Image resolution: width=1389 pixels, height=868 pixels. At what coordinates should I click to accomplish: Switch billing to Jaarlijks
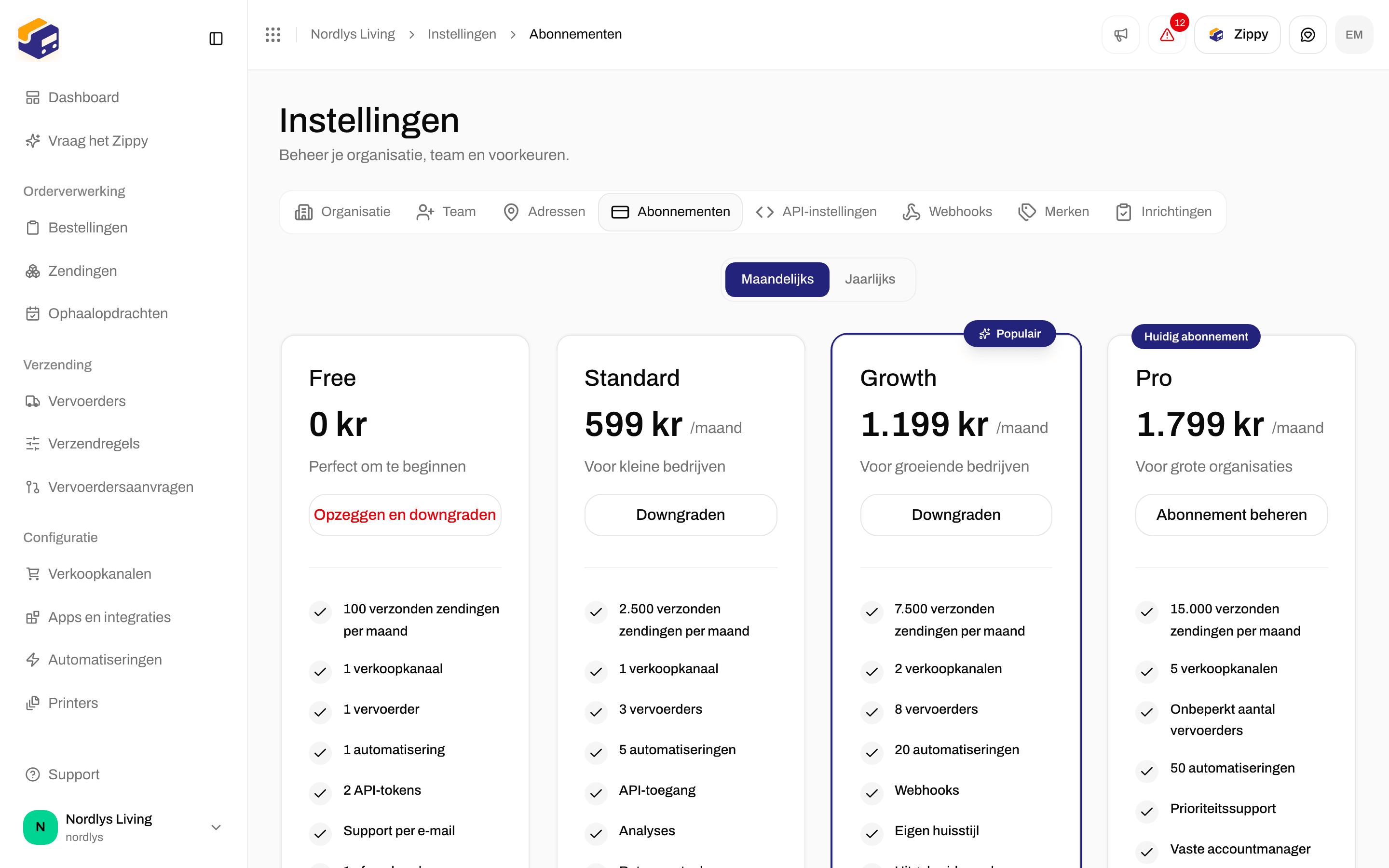pos(870,279)
